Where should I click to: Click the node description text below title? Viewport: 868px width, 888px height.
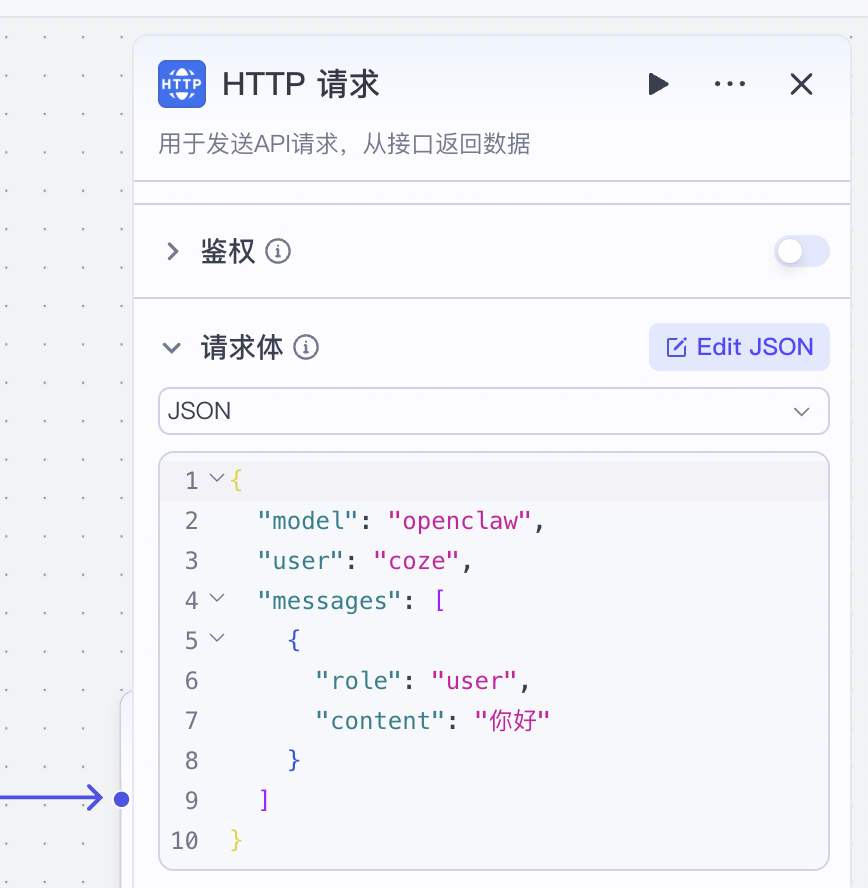click(344, 145)
